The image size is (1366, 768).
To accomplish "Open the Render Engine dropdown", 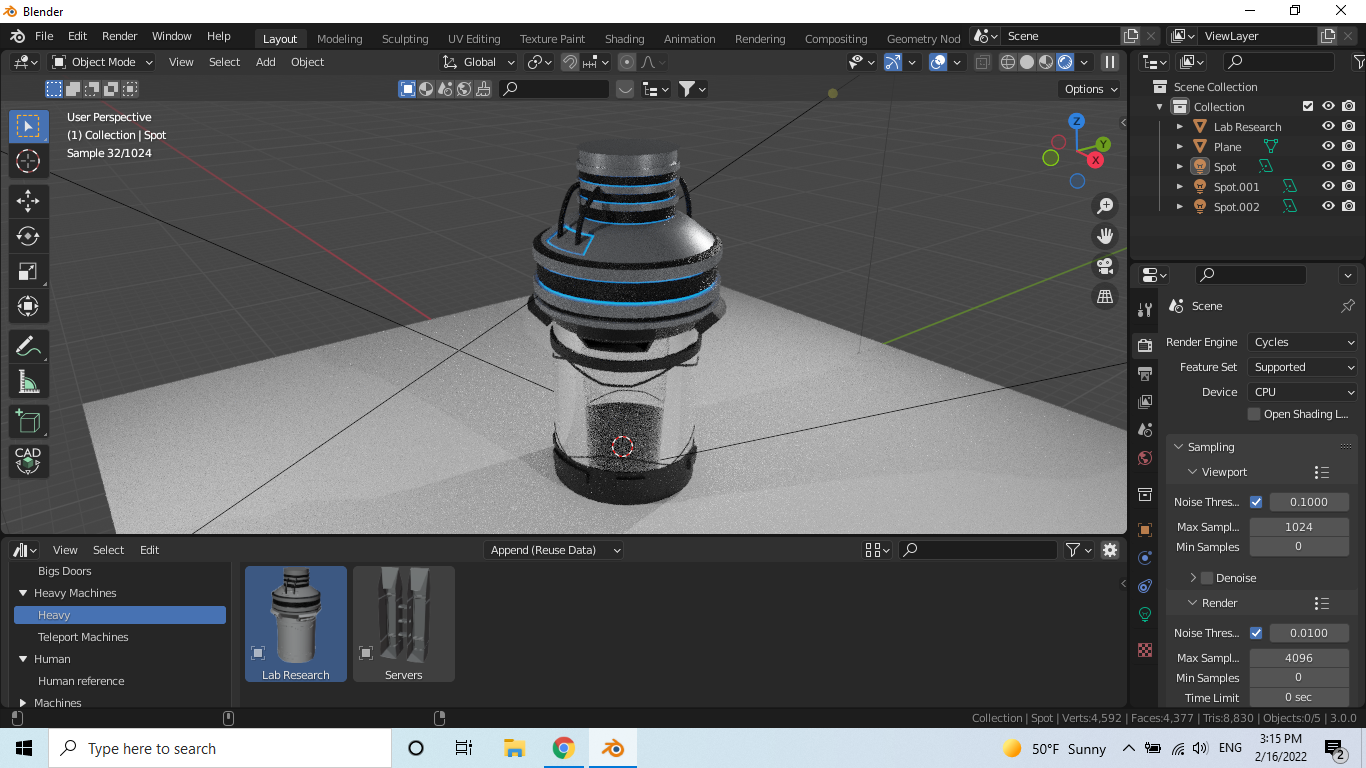I will pyautogui.click(x=1303, y=342).
